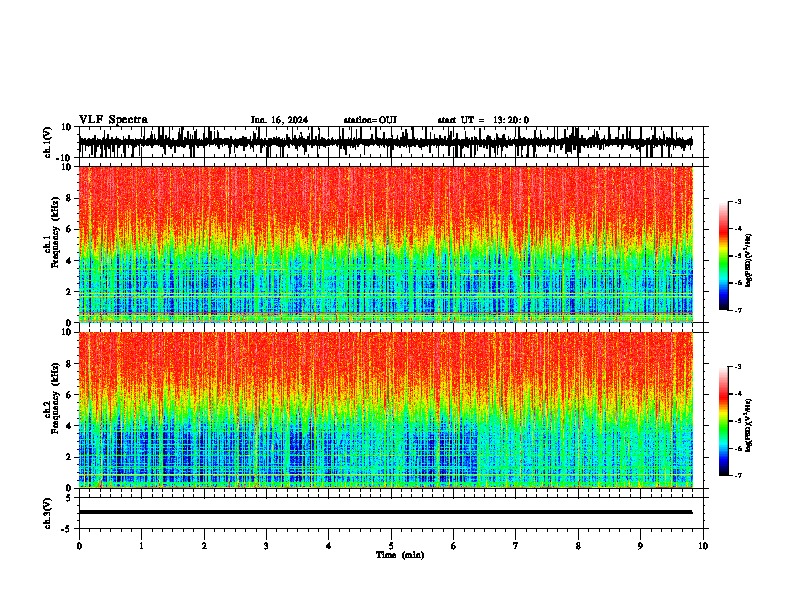Screen dimensions: 792x612
Task: Click the ch.2 "Frequency (kHz)" axis label
Action: [x=55, y=398]
